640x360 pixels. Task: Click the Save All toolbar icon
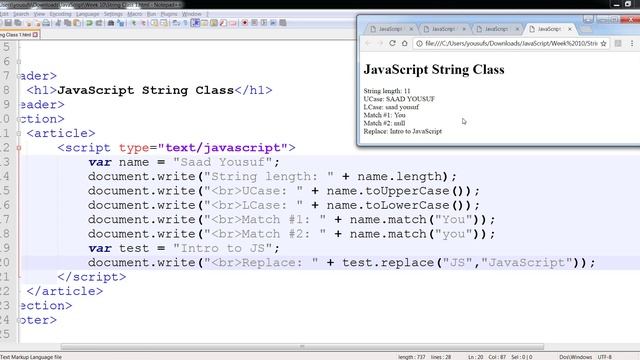[18, 23]
